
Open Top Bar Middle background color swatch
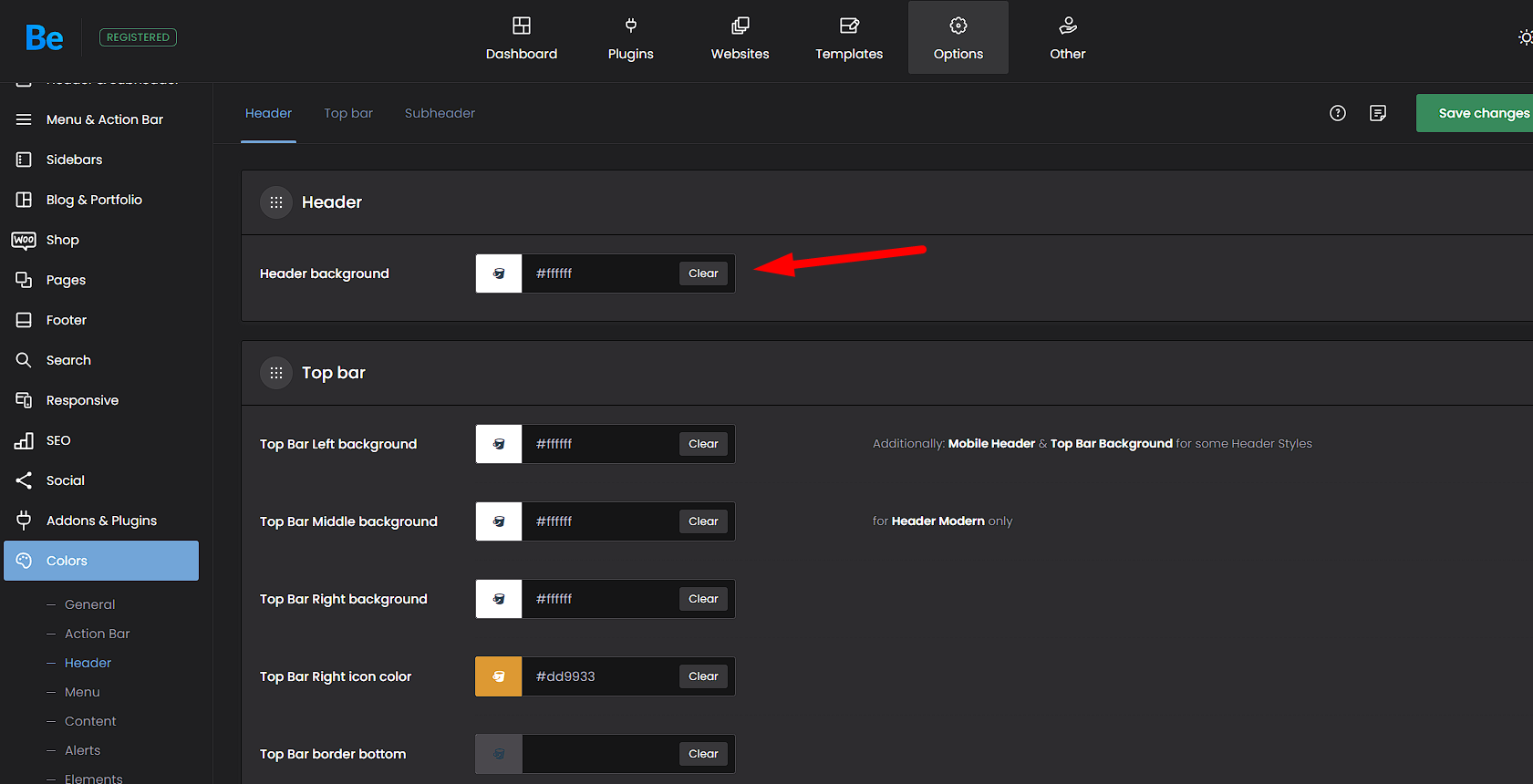(499, 521)
